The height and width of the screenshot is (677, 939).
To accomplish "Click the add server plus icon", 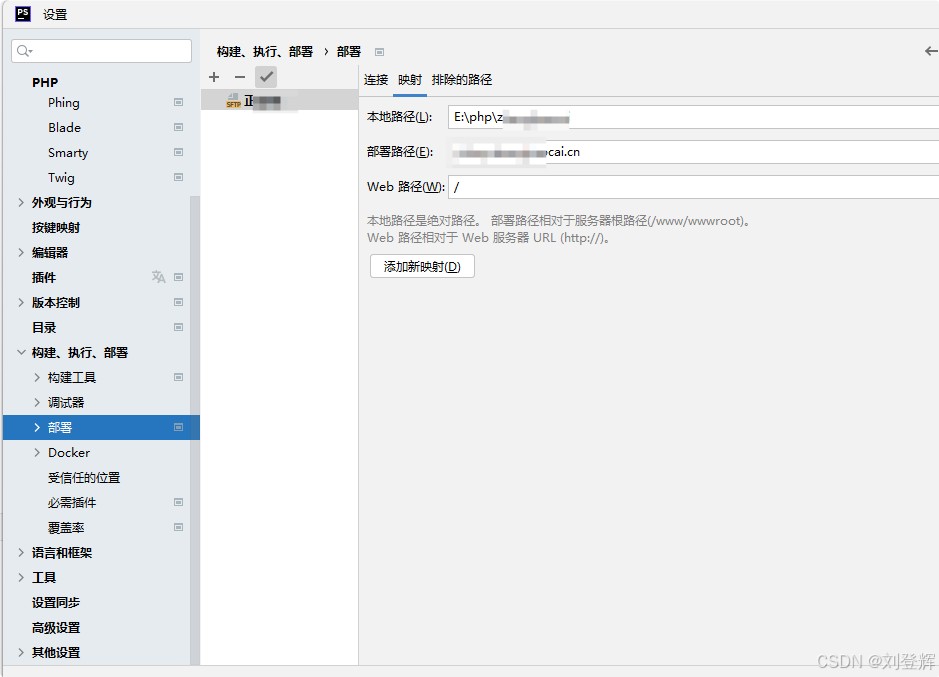I will (x=214, y=77).
